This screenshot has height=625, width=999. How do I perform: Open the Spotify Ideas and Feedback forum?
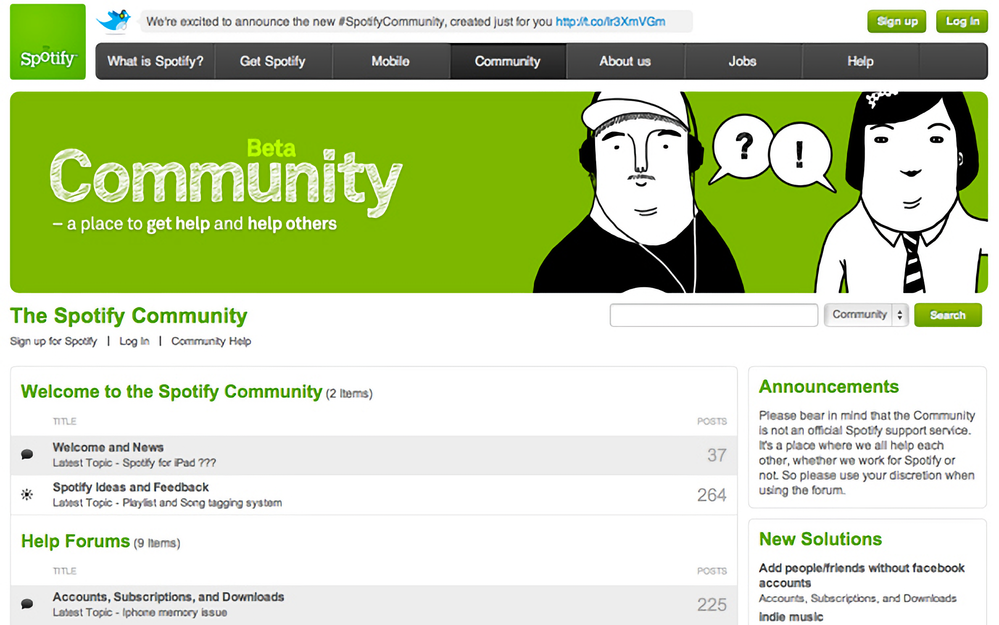tap(131, 487)
